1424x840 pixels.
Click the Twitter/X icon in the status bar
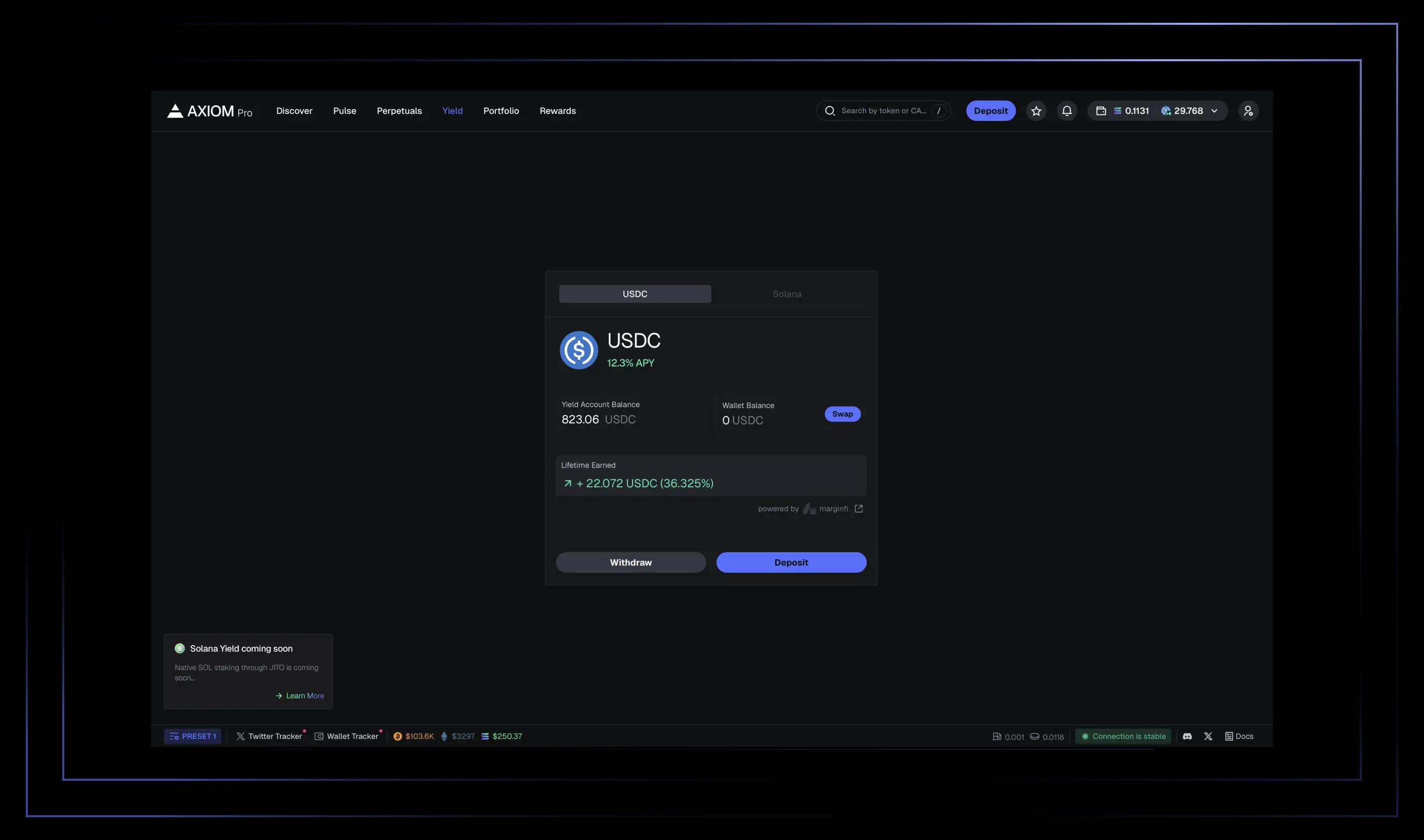(x=1207, y=736)
